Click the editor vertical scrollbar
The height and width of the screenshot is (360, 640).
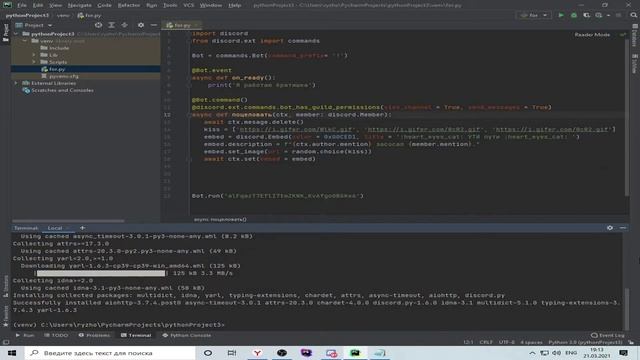point(627,118)
